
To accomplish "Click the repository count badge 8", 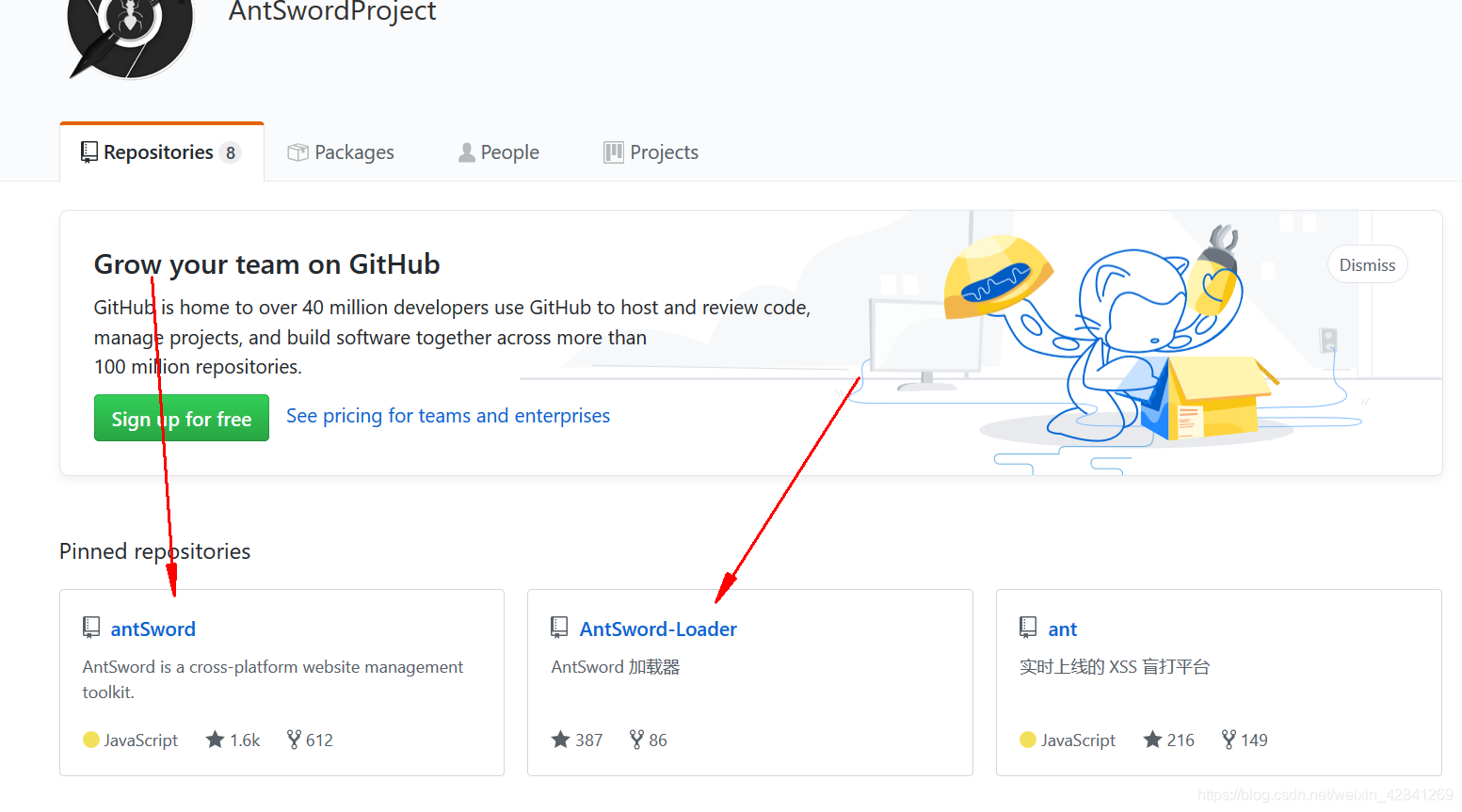I will click(x=231, y=152).
